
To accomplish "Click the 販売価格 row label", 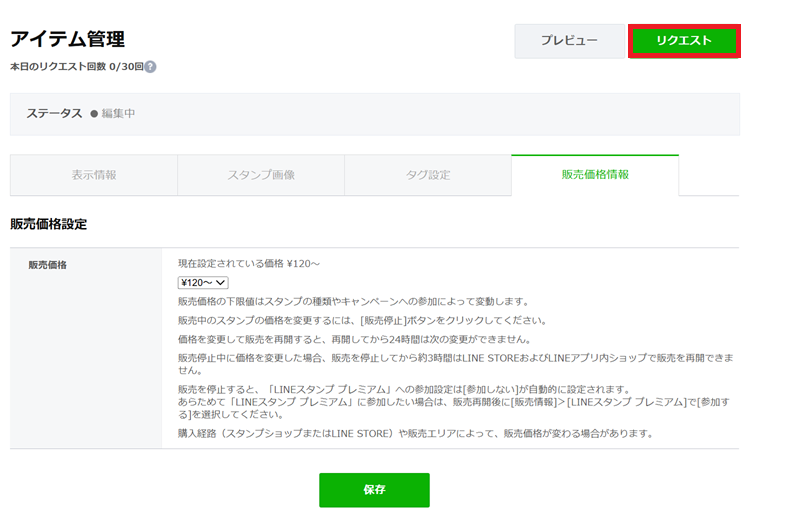I will click(48, 265).
